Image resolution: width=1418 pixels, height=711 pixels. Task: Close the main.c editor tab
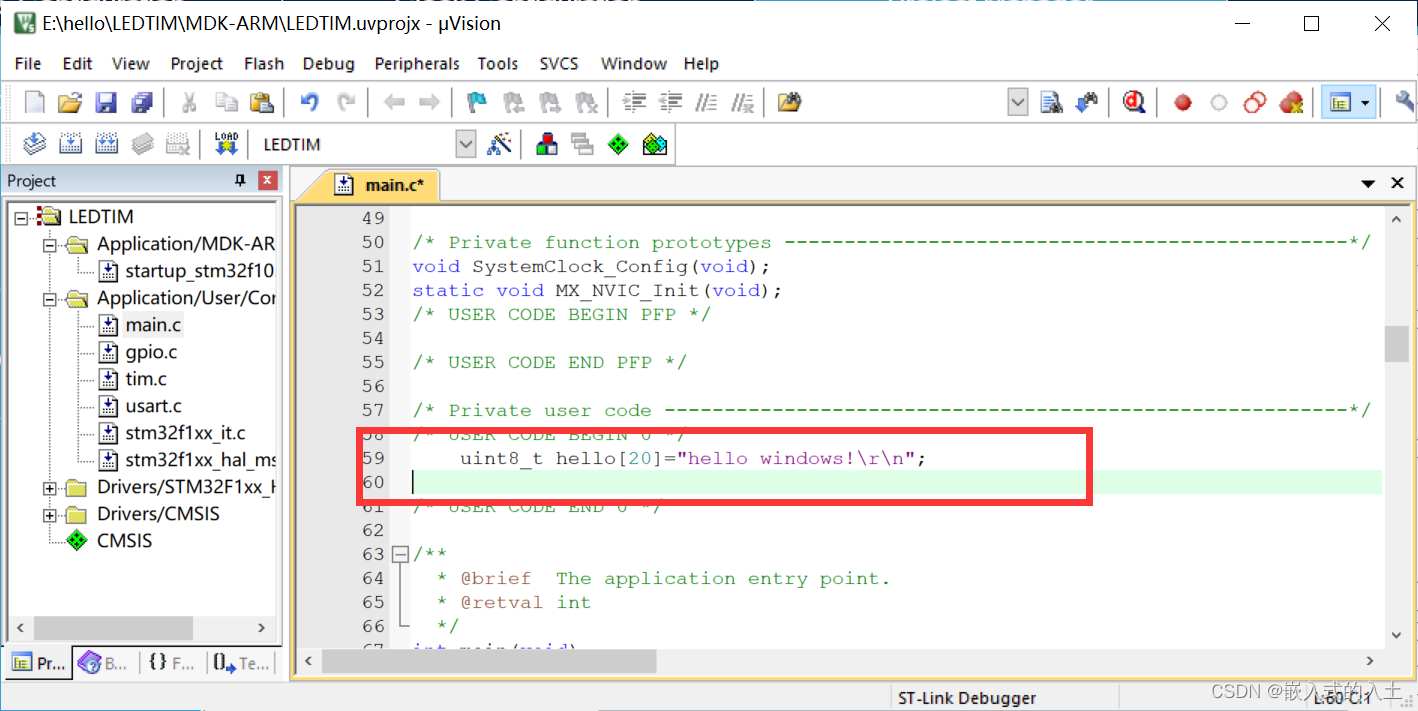tap(1397, 183)
